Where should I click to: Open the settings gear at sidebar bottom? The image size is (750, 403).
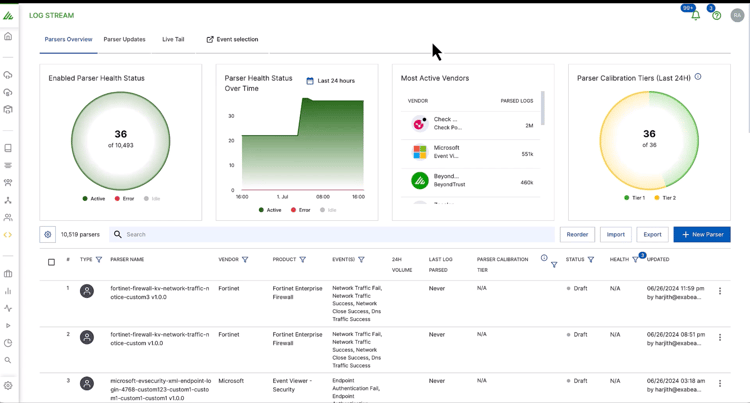[8, 386]
